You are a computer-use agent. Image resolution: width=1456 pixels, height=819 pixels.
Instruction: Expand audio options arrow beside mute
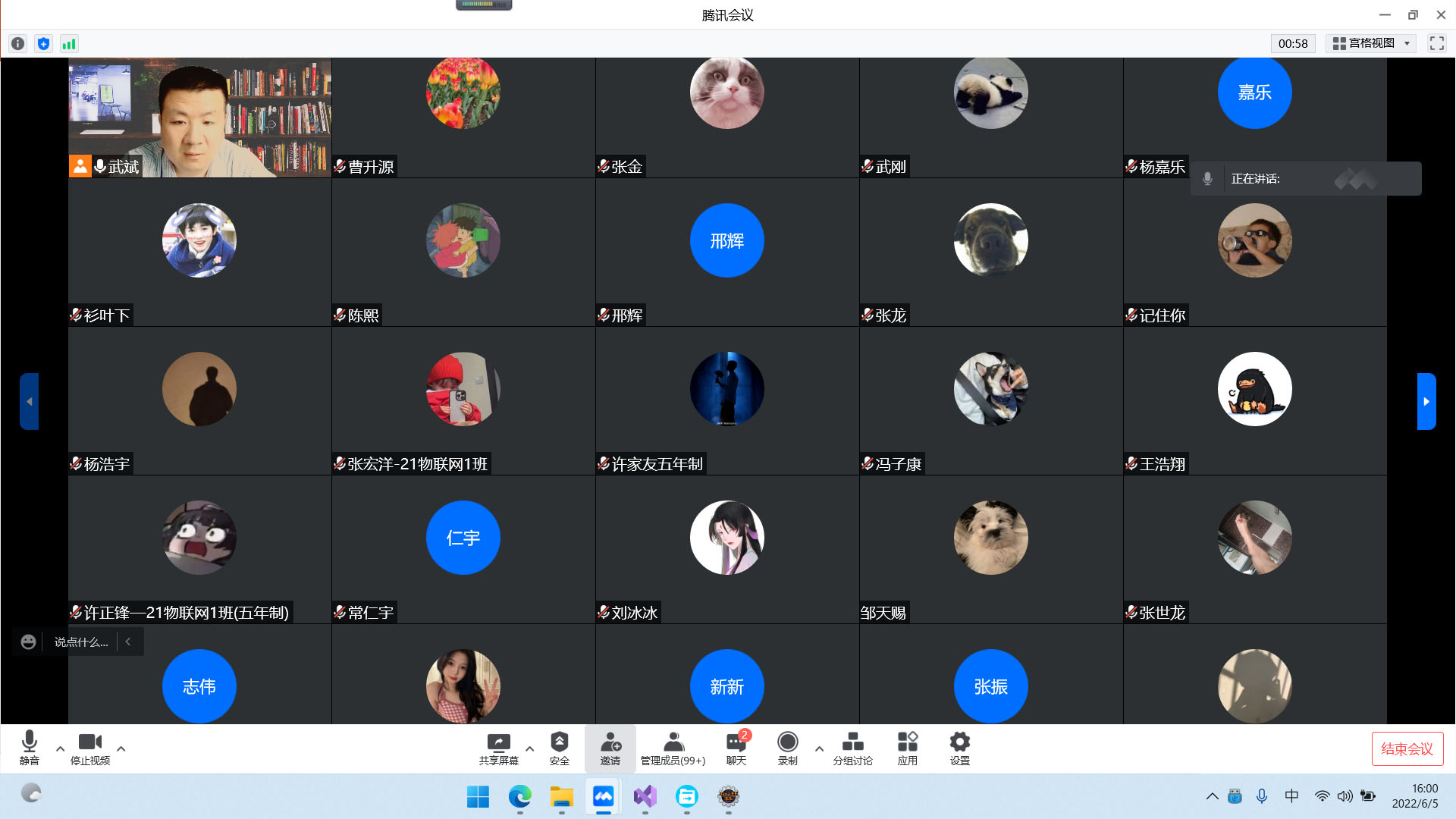pyautogui.click(x=60, y=748)
